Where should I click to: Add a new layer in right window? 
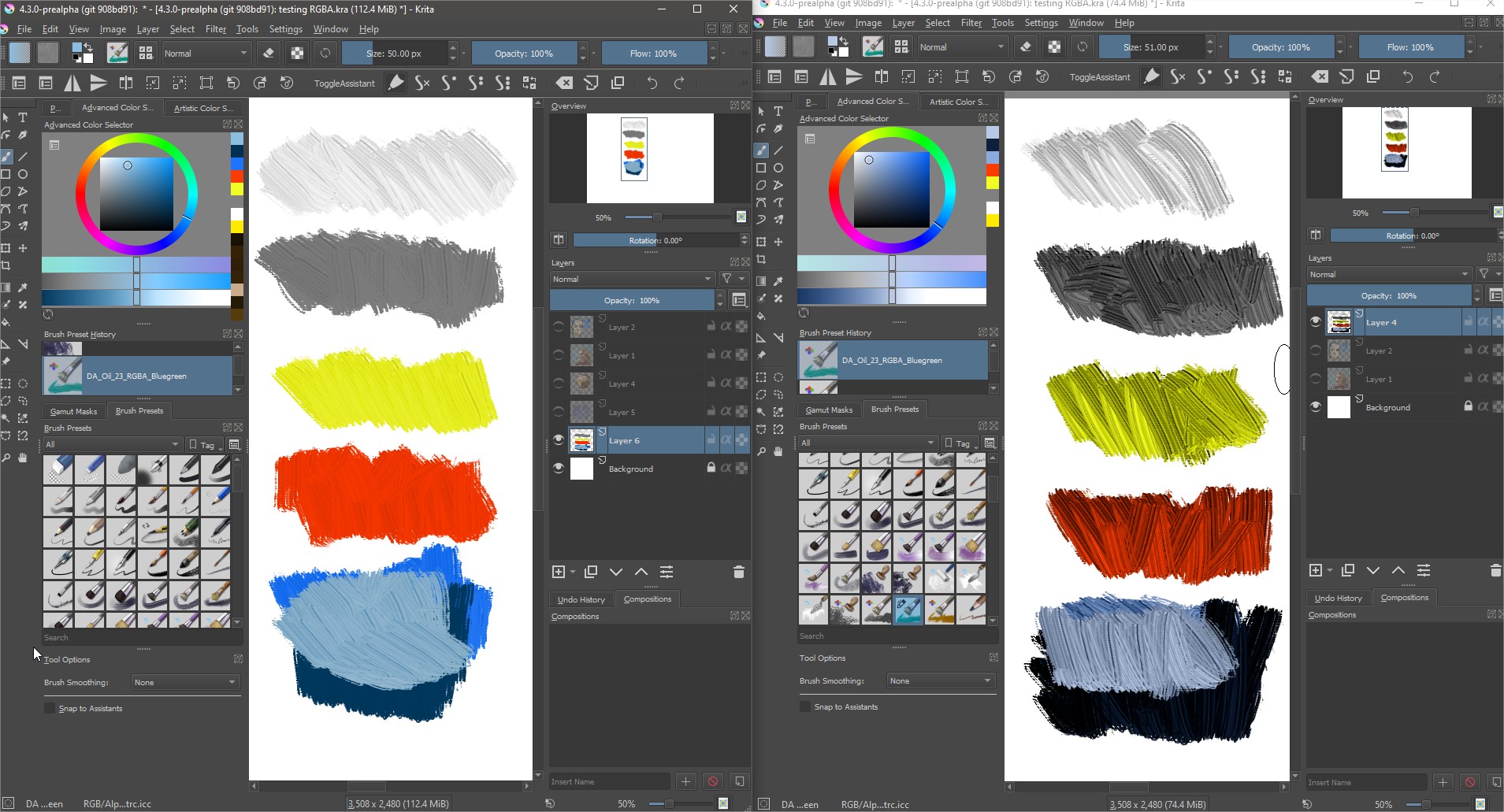1315,570
